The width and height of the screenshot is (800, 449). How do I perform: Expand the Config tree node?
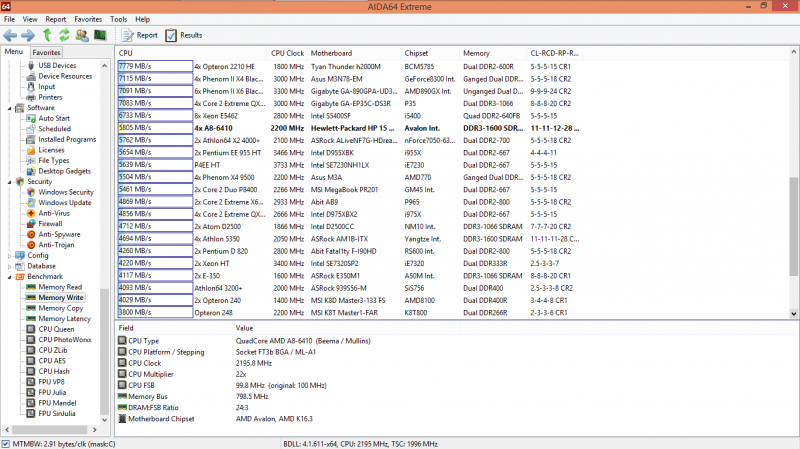[10, 256]
